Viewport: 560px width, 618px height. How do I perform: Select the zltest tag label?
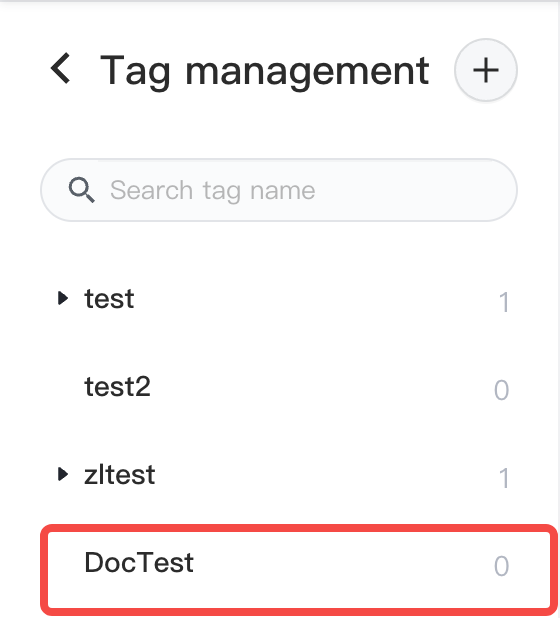click(119, 475)
